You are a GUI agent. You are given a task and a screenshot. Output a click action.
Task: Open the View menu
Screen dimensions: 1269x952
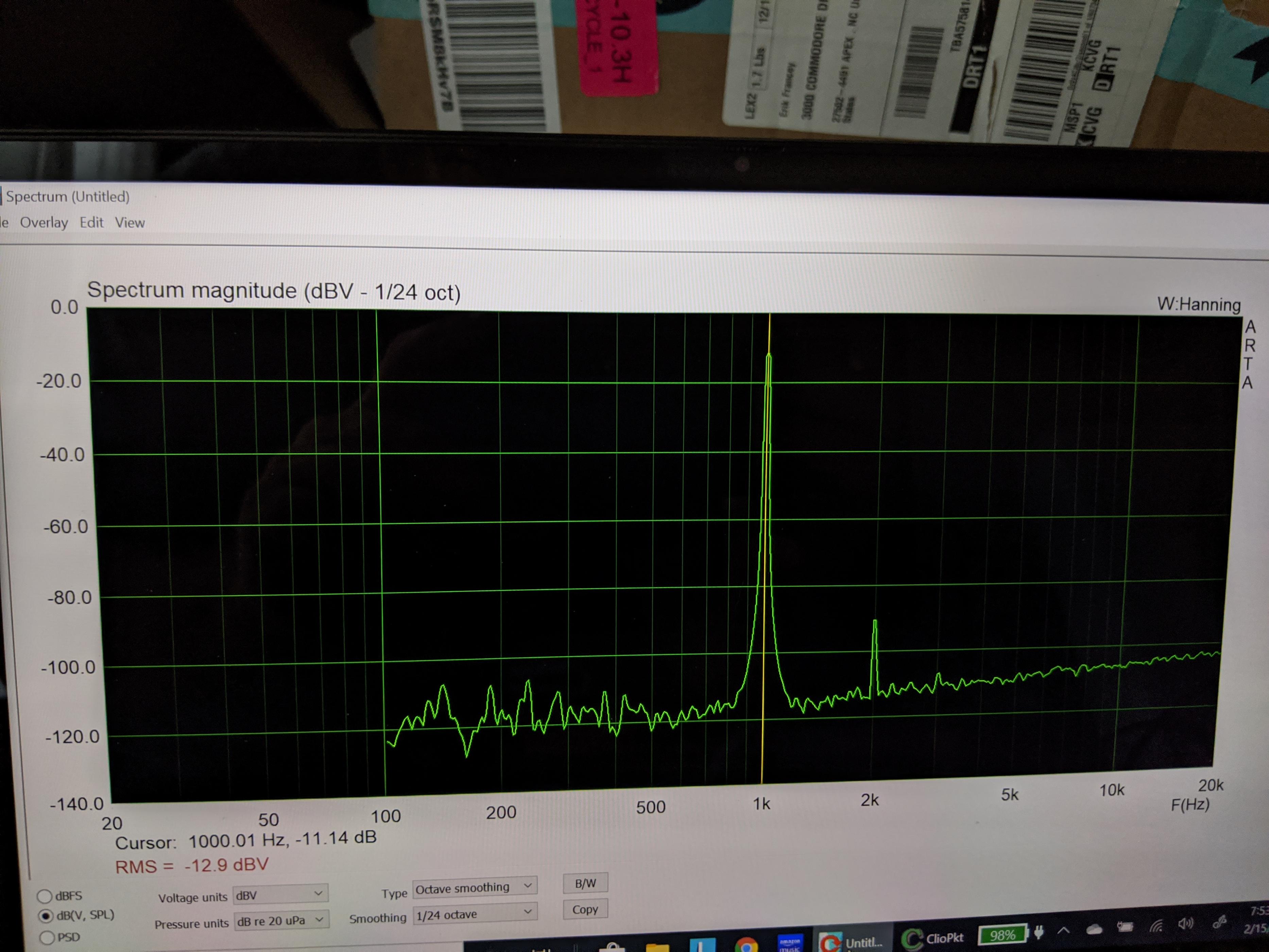[130, 223]
